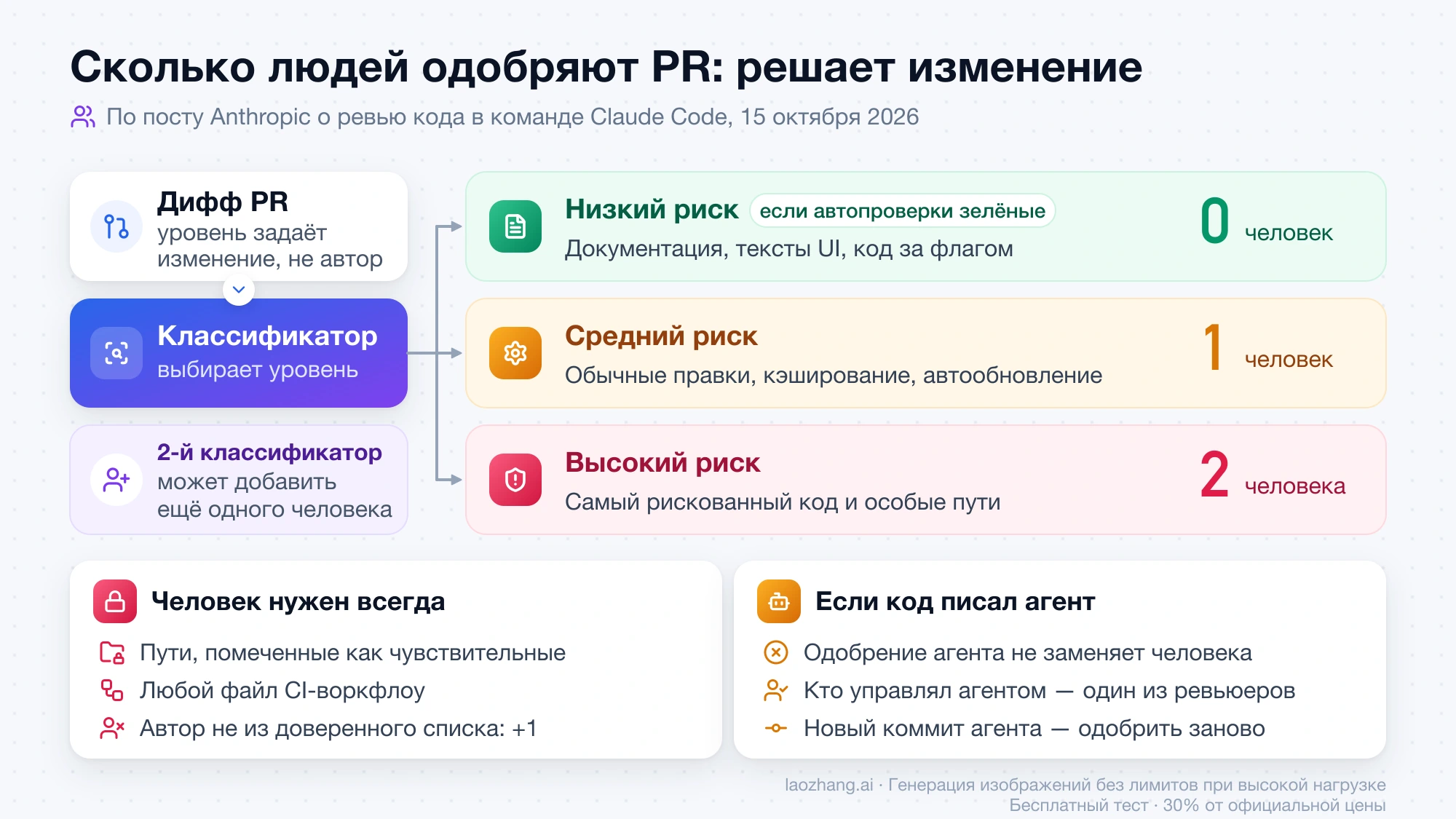Click the 'Если код писал агент' heading
This screenshot has height=819, width=1456.
[955, 602]
